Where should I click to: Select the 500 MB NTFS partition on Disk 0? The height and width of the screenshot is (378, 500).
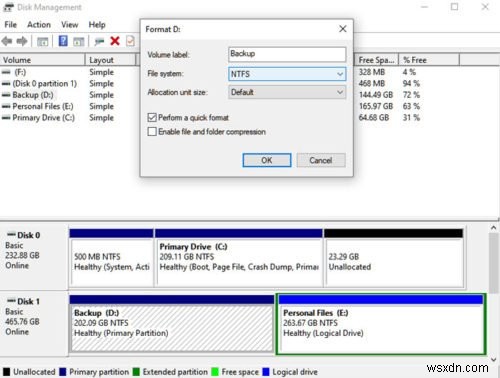pos(112,257)
